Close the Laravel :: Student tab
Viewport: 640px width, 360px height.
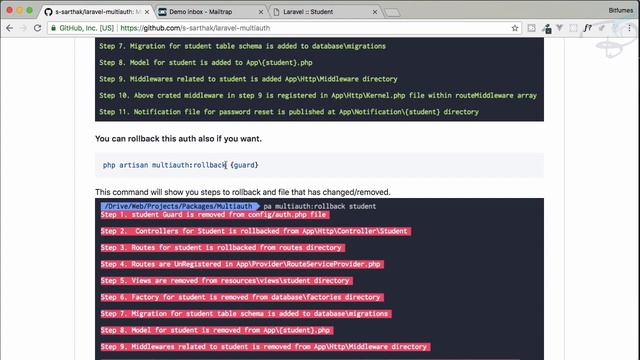(375, 12)
